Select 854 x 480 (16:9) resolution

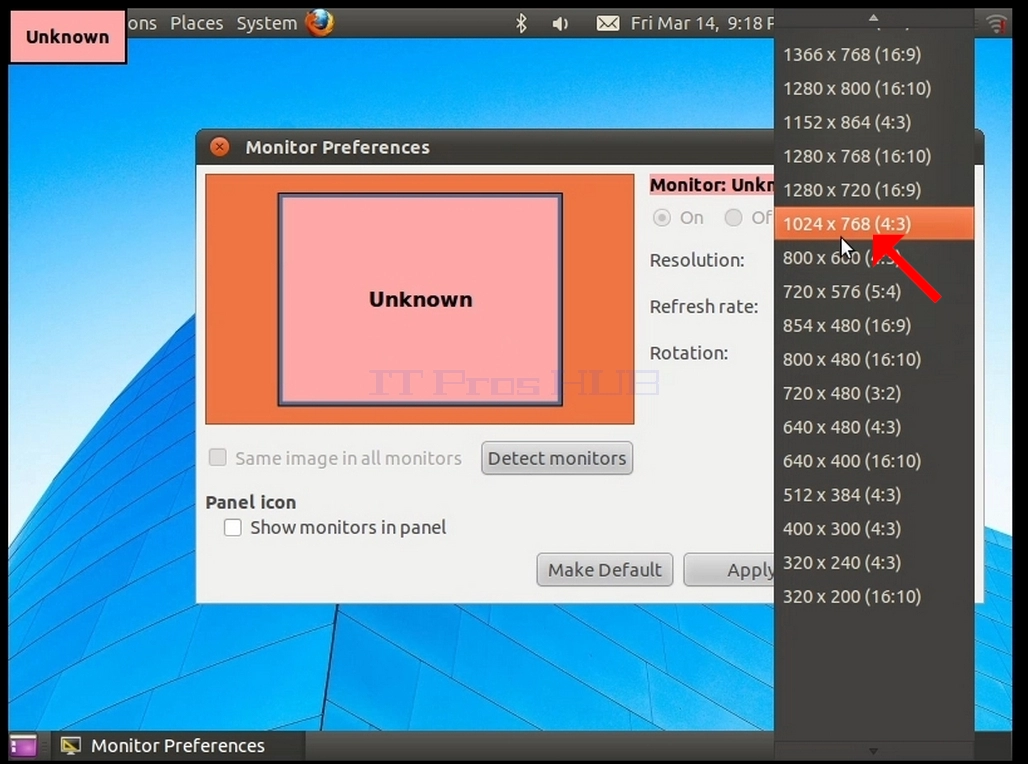point(874,326)
